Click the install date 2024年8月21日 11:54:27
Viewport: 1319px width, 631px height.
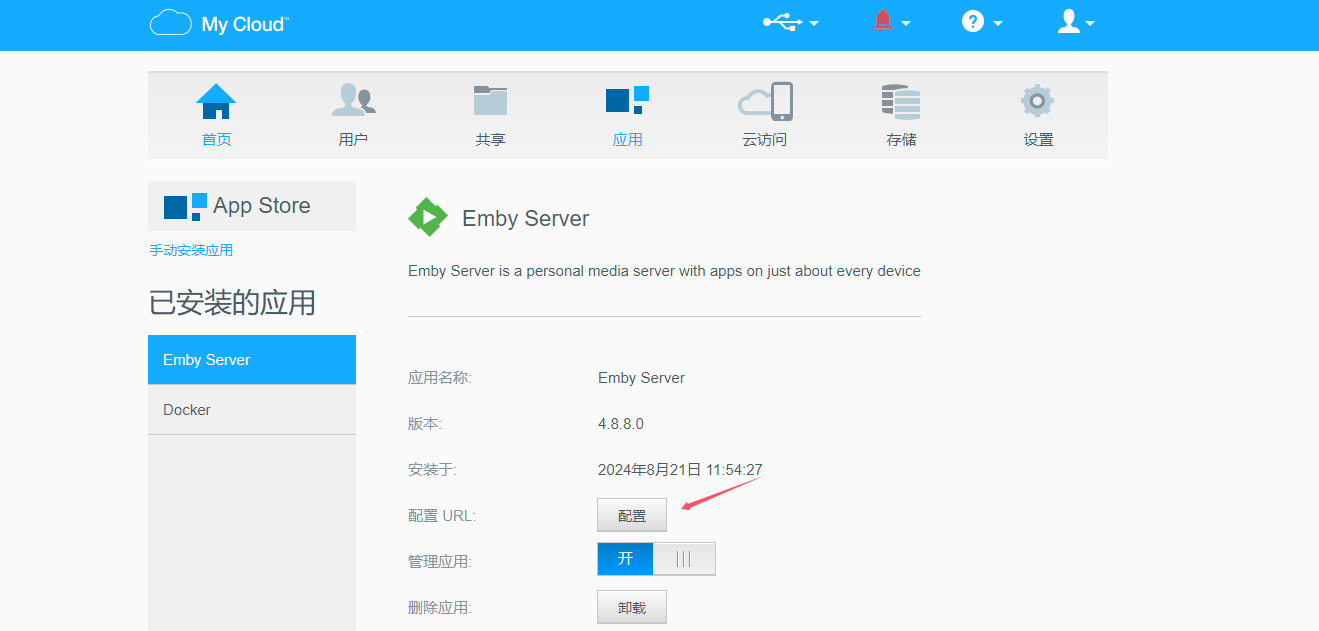click(x=680, y=470)
